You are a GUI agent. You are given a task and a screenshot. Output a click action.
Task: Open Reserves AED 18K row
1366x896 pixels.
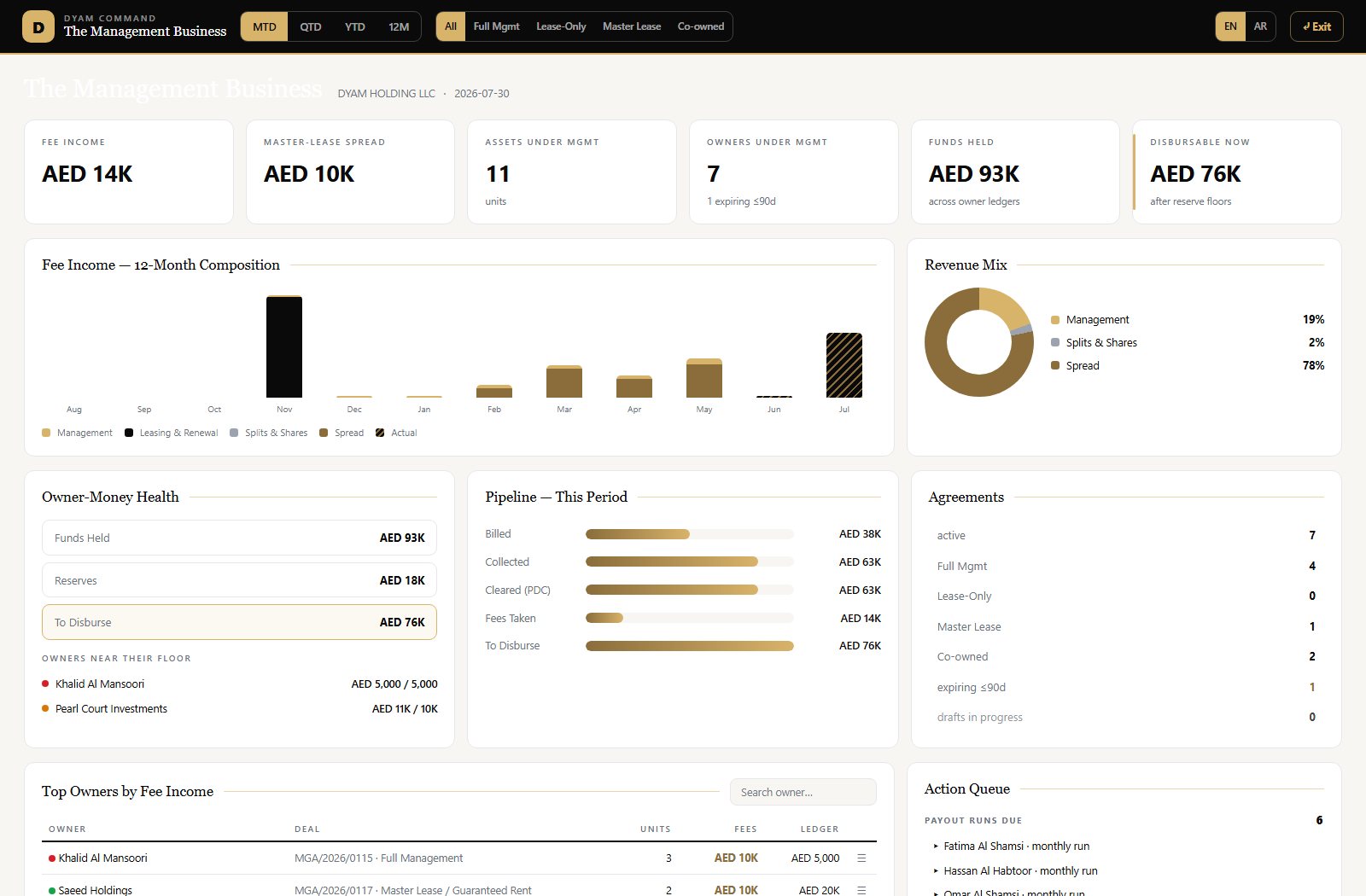click(239, 580)
